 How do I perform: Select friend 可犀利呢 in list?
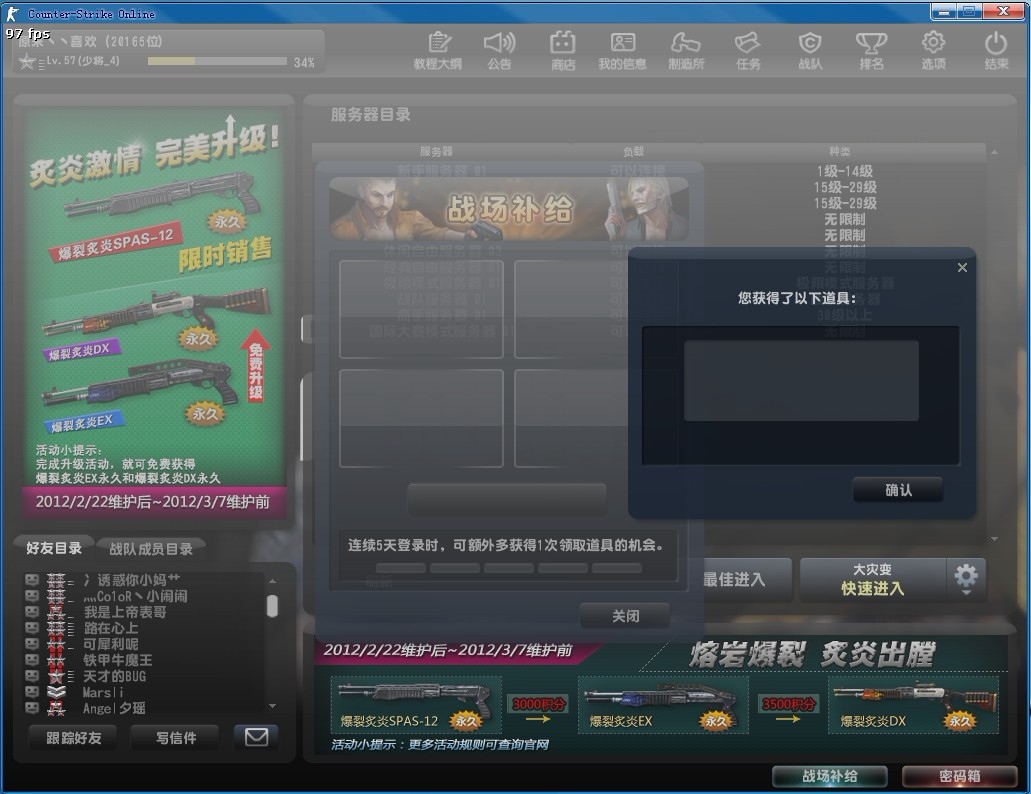143,643
